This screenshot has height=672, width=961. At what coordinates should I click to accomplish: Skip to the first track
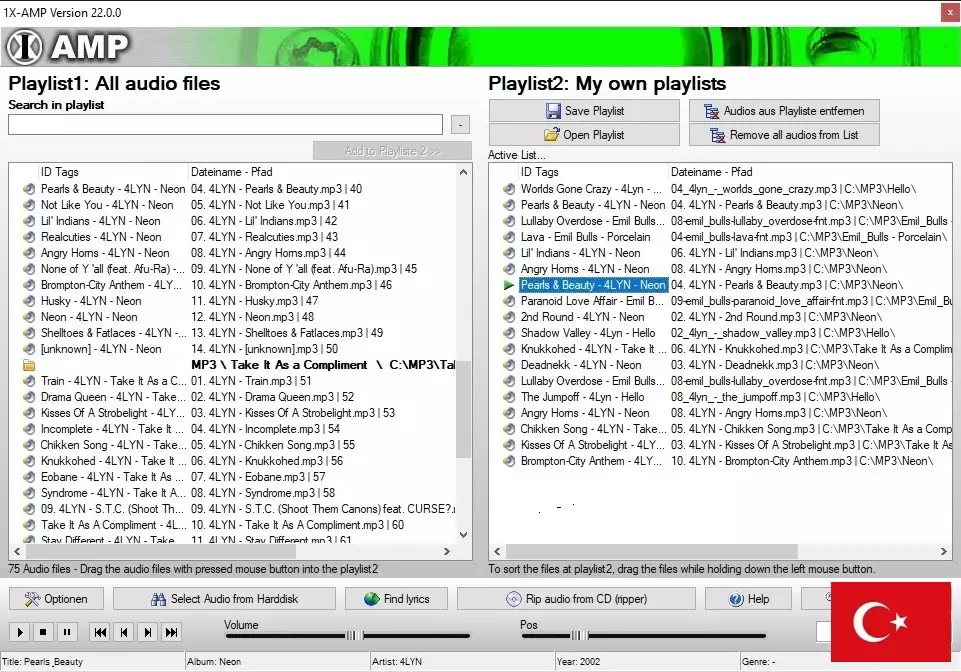(x=100, y=632)
